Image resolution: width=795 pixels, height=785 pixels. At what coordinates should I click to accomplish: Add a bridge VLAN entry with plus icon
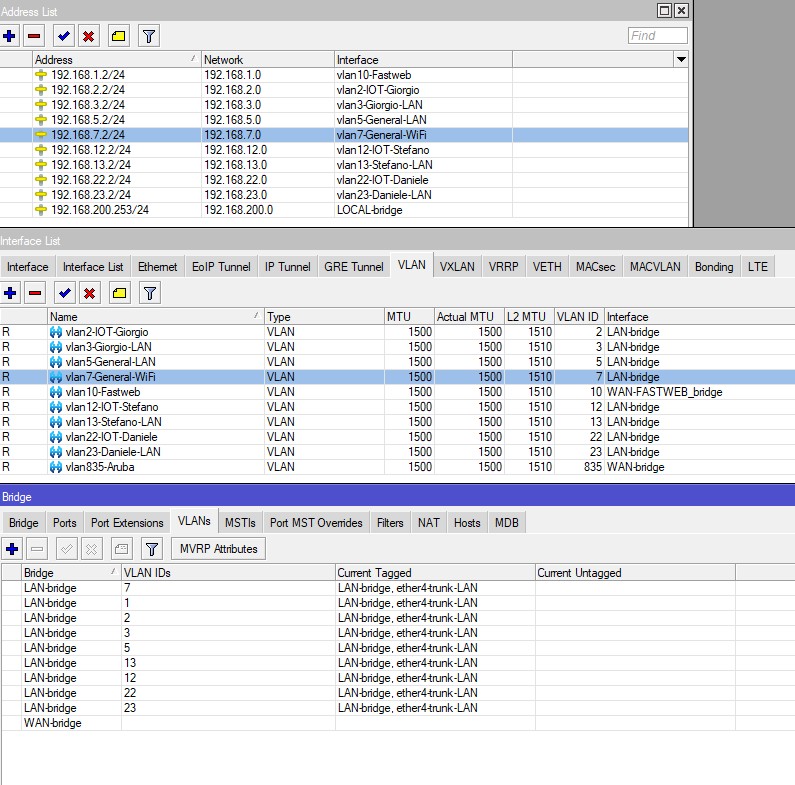coord(12,548)
